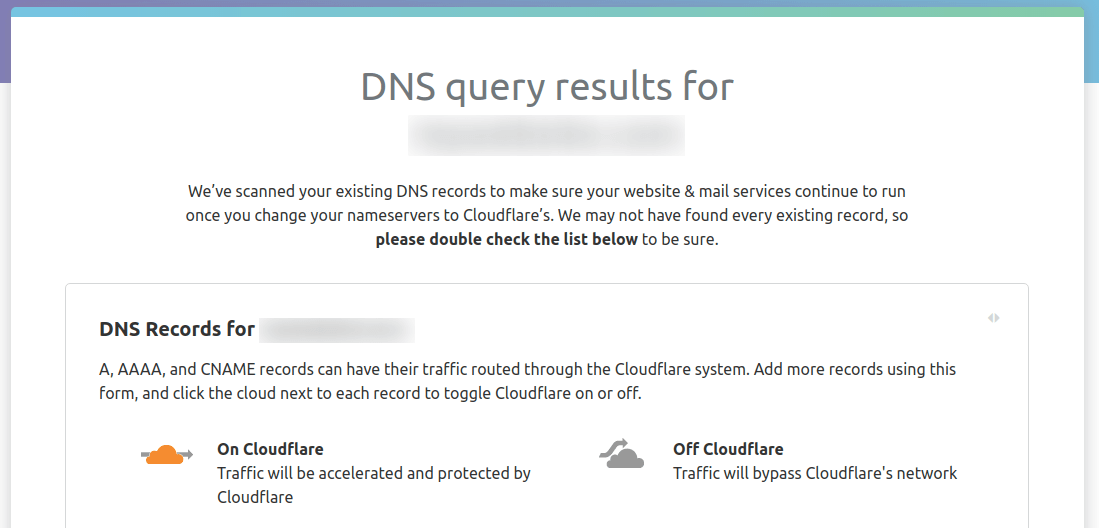Toggle the card's left-right arrows expander
The height and width of the screenshot is (528, 1099).
(x=993, y=318)
